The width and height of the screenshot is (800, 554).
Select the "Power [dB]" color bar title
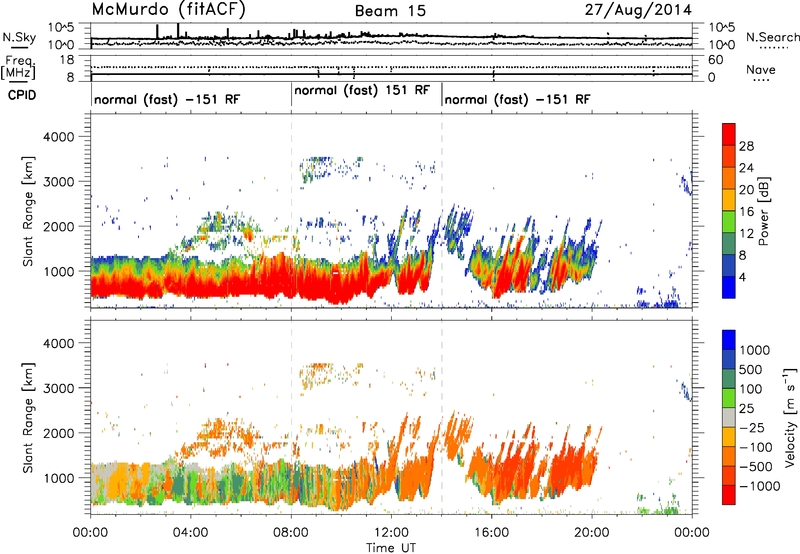tap(764, 211)
